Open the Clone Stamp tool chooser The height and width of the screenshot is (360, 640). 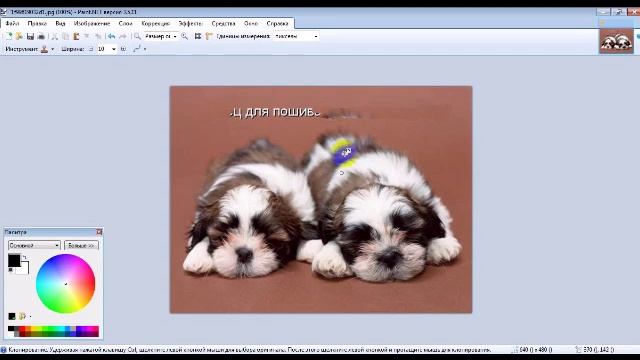pos(47,49)
